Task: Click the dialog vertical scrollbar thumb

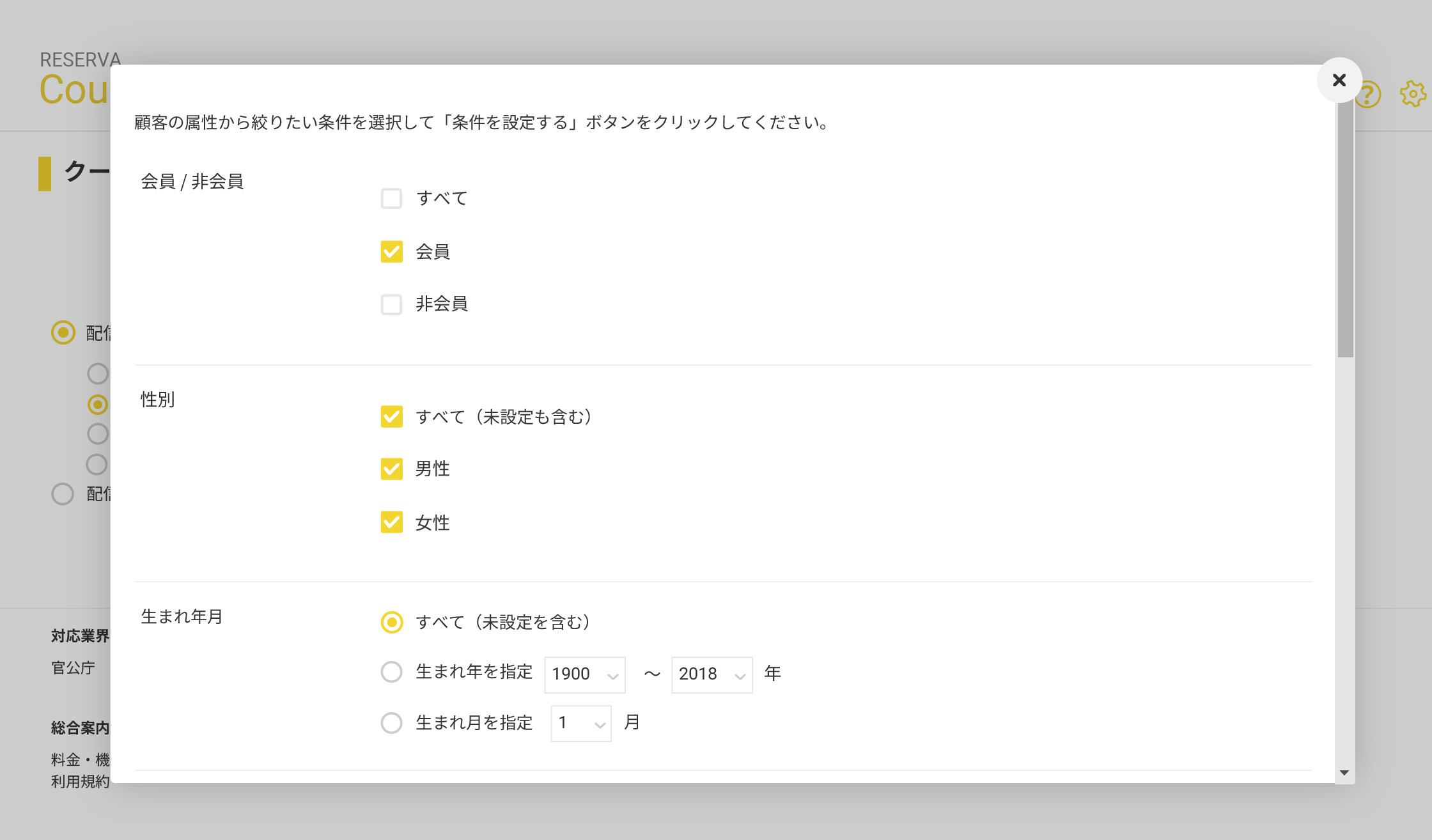Action: (x=1345, y=230)
